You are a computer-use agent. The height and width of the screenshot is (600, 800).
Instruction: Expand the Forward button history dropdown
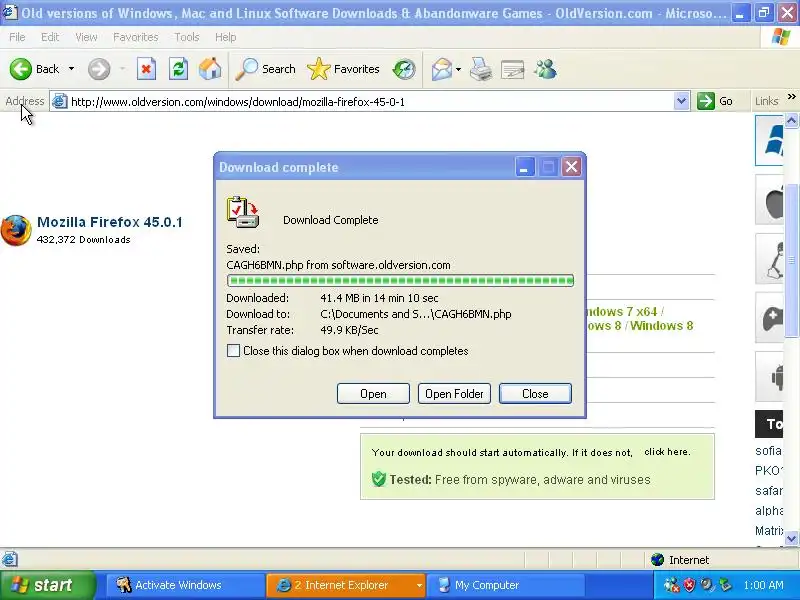(x=122, y=69)
